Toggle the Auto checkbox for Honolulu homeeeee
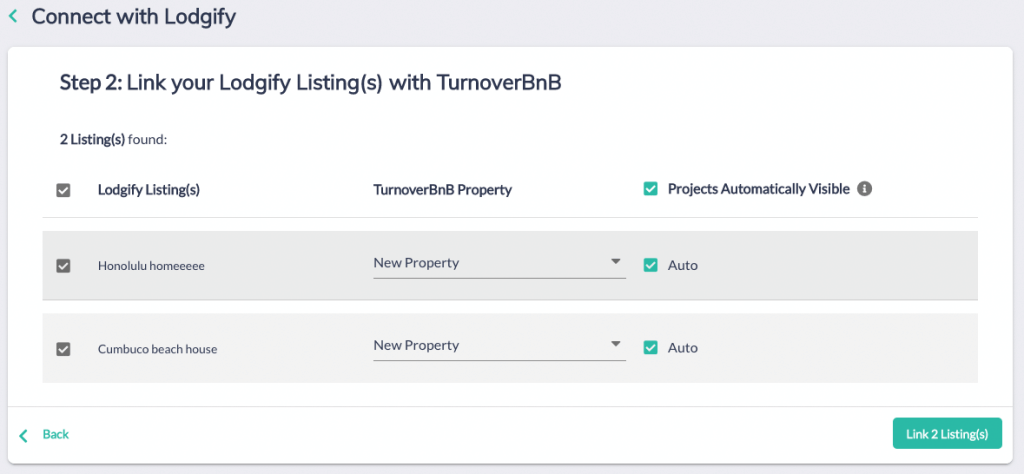 (650, 265)
